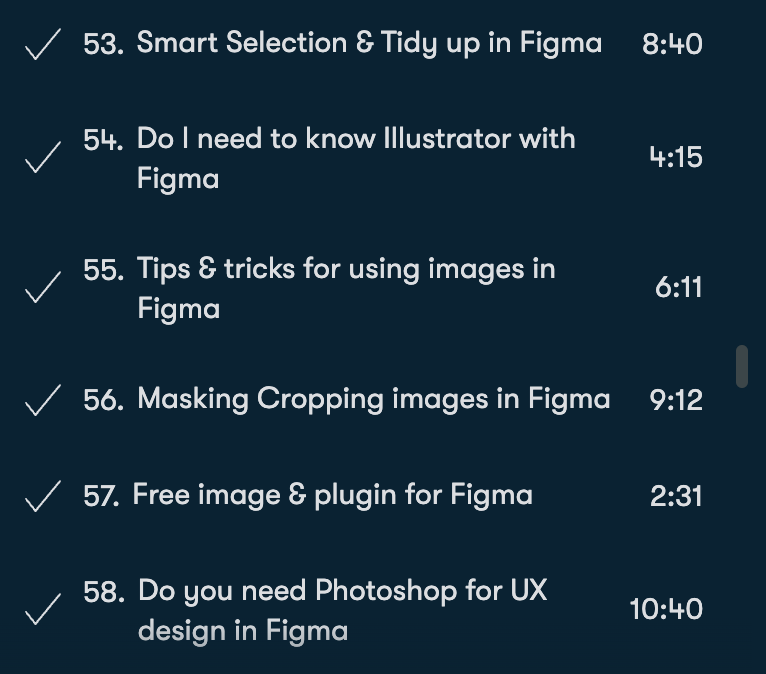Viewport: 766px width, 674px height.
Task: Click the 6:11 duration label
Action: [x=678, y=288]
